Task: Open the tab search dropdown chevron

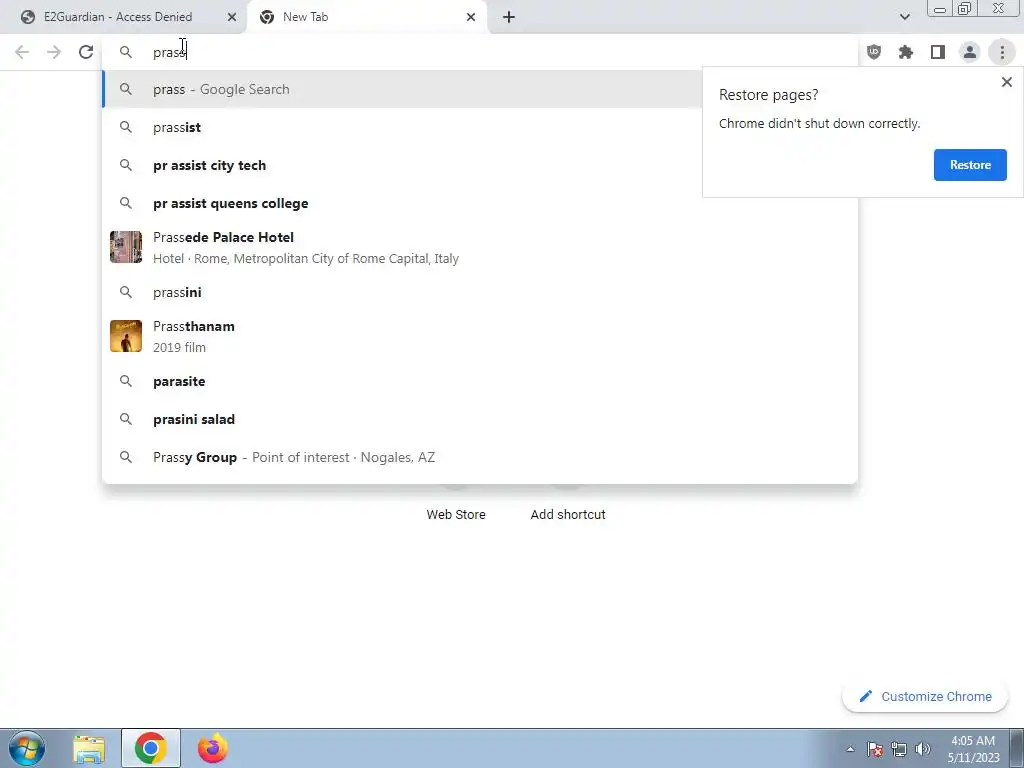Action: pos(904,17)
